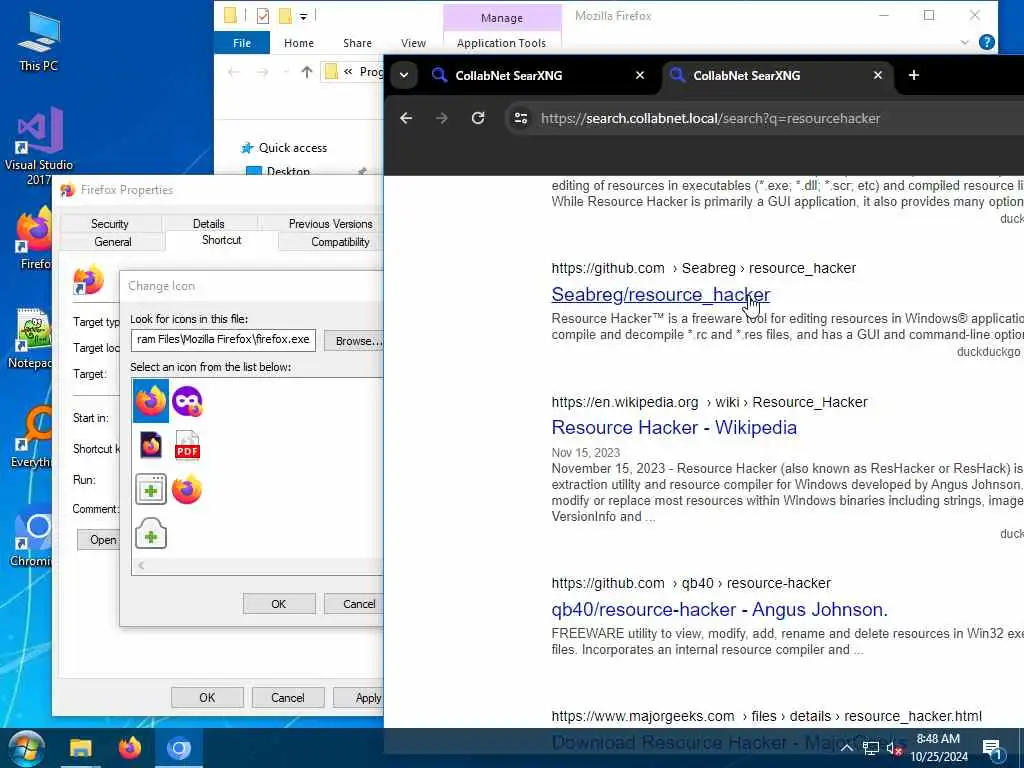Switch to General tab in Firefox Properties
Viewport: 1024px width, 768px height.
click(112, 242)
